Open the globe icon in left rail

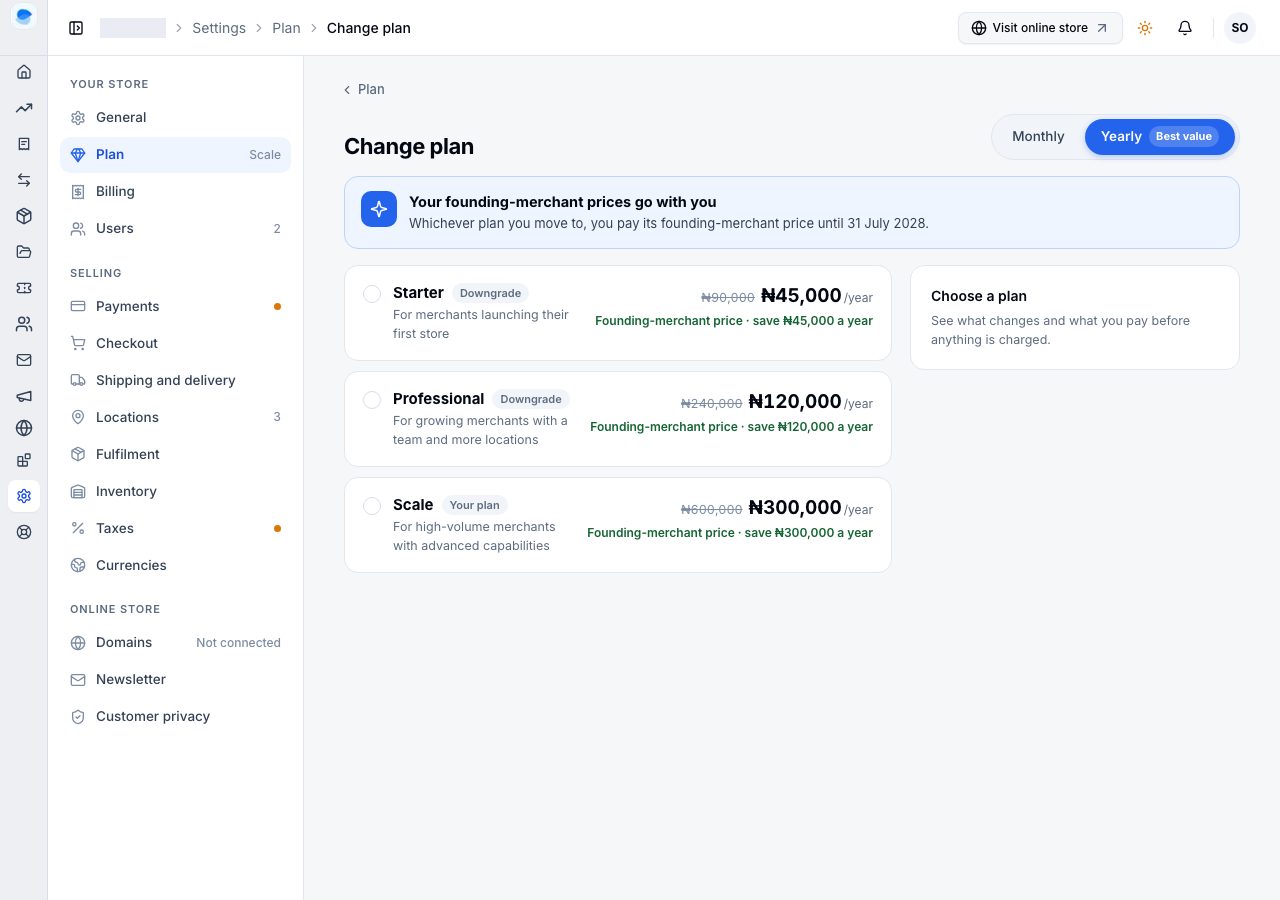[24, 428]
